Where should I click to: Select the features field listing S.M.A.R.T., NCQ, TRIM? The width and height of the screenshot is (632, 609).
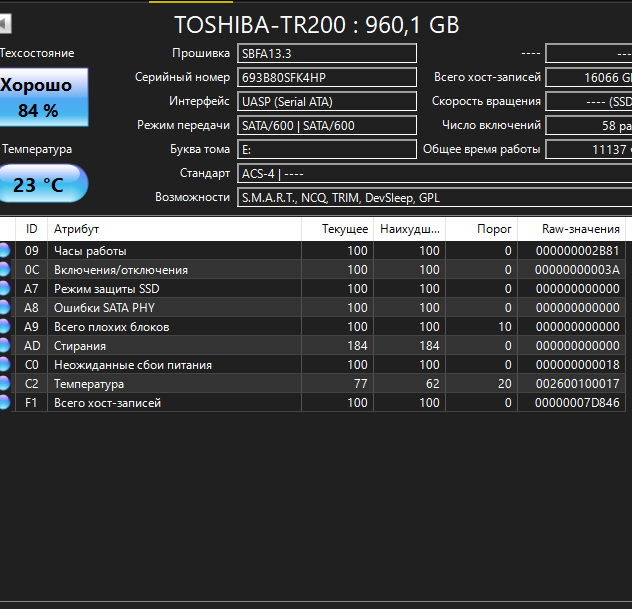(434, 197)
